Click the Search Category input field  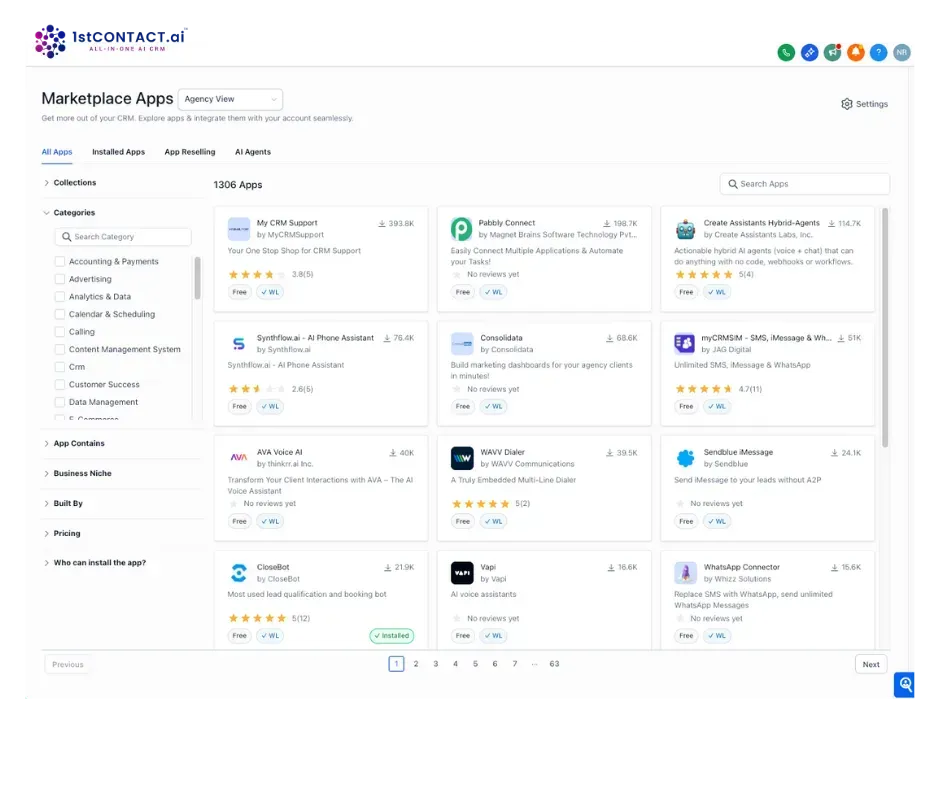pos(123,237)
